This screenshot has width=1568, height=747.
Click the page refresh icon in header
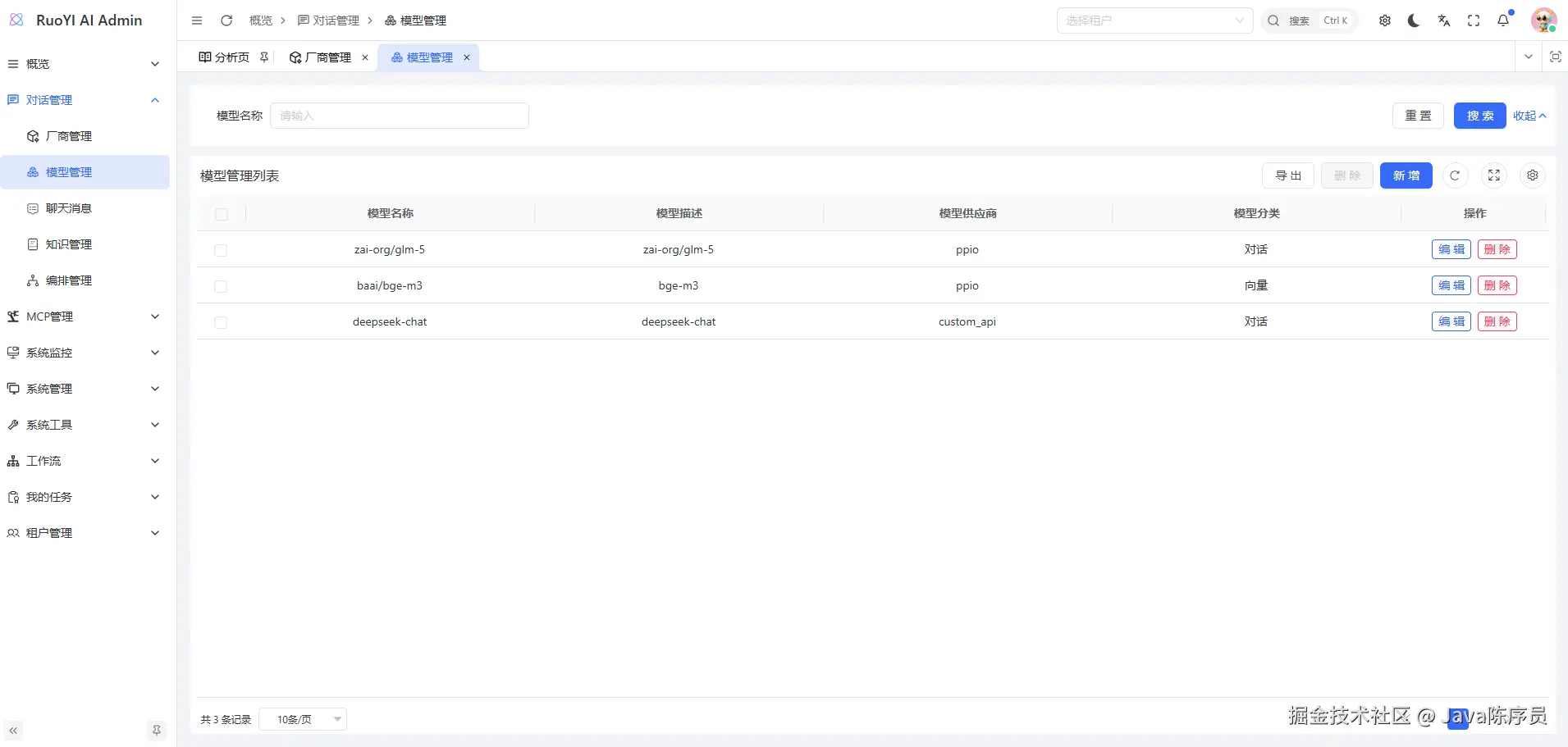coord(226,20)
